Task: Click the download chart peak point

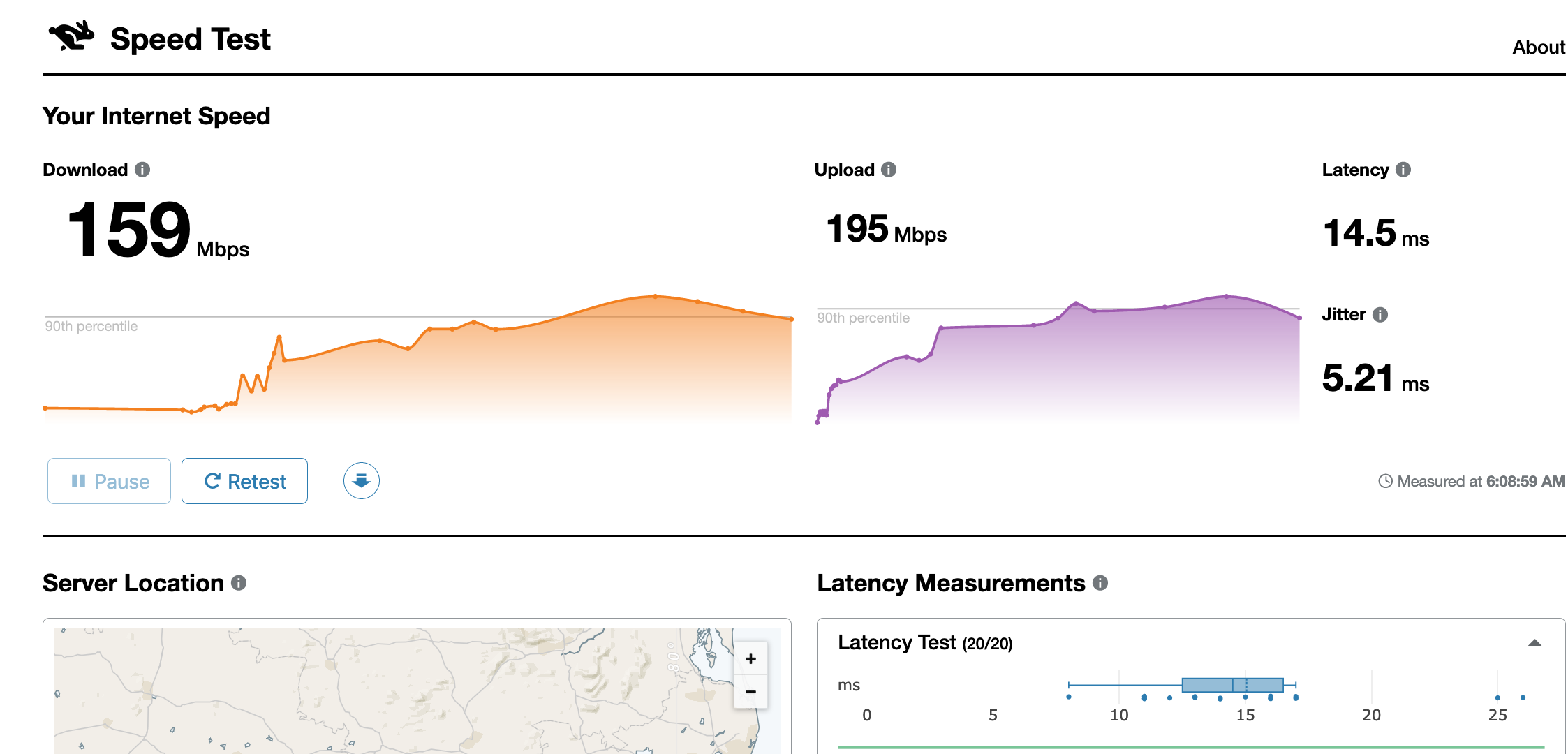Action: (x=655, y=296)
